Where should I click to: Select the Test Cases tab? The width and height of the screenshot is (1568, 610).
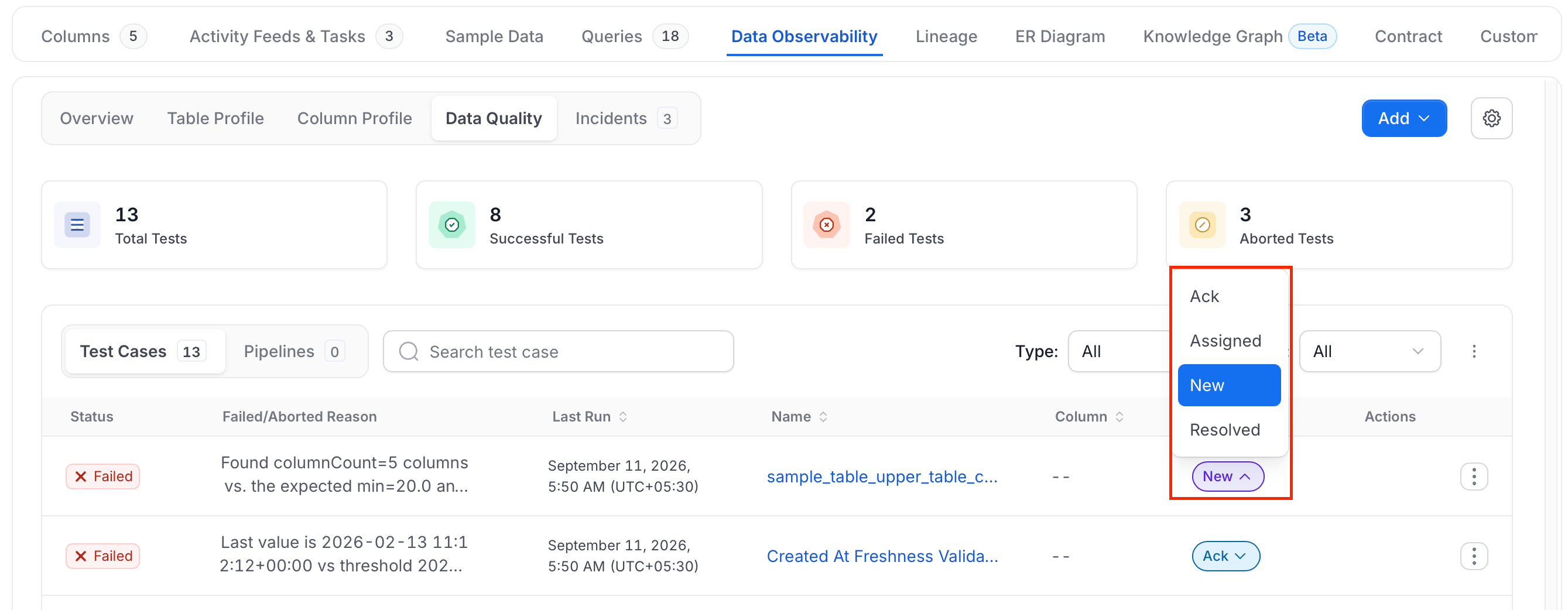tap(143, 351)
